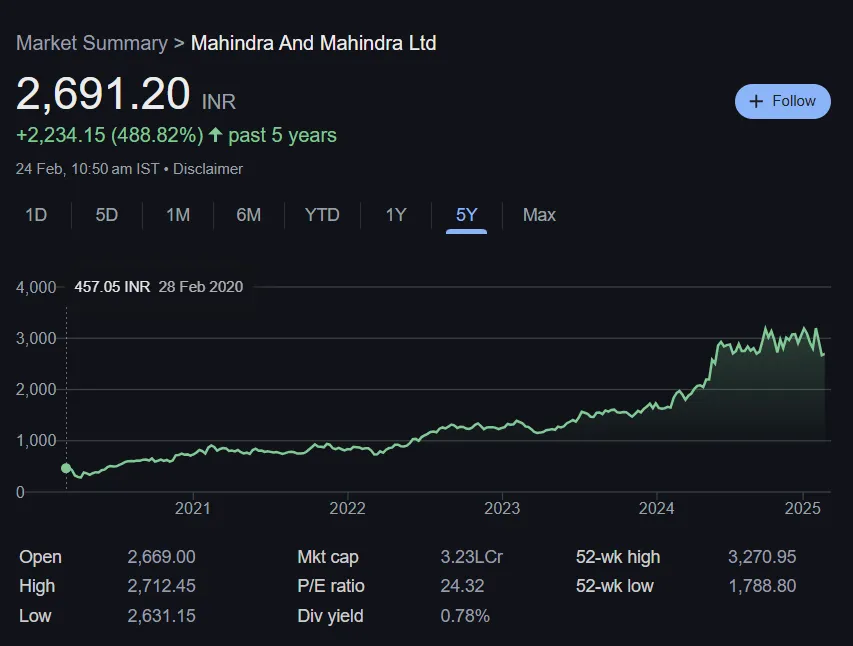Screen dimensions: 853x646
Task: Click the Div yield value 0.78%
Action: 465,616
